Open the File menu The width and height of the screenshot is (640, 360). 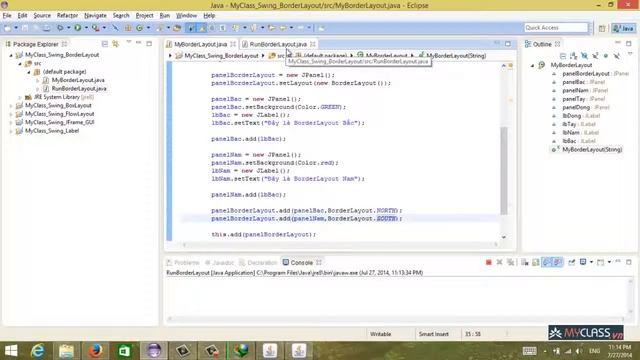pos(7,16)
